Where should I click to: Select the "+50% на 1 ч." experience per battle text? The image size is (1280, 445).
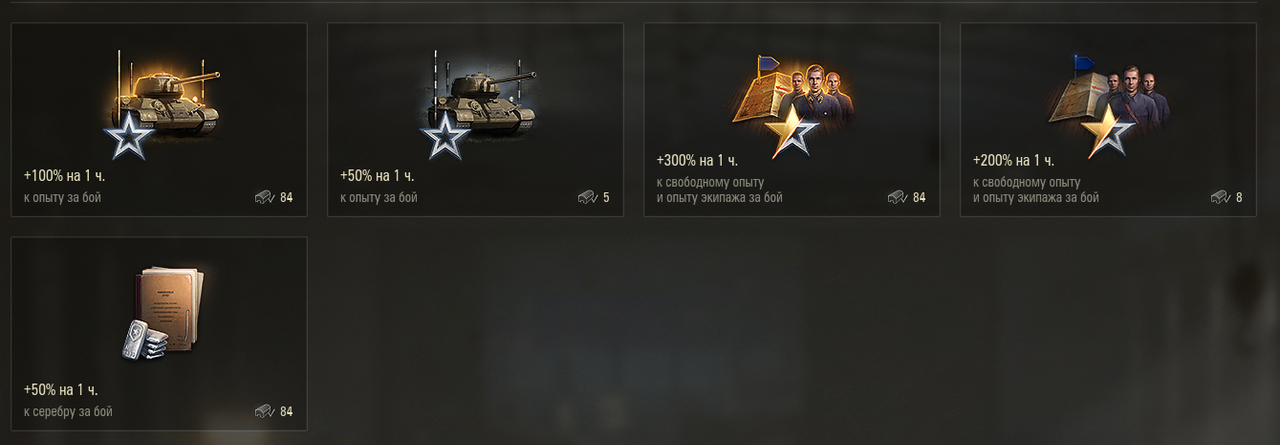point(377,176)
